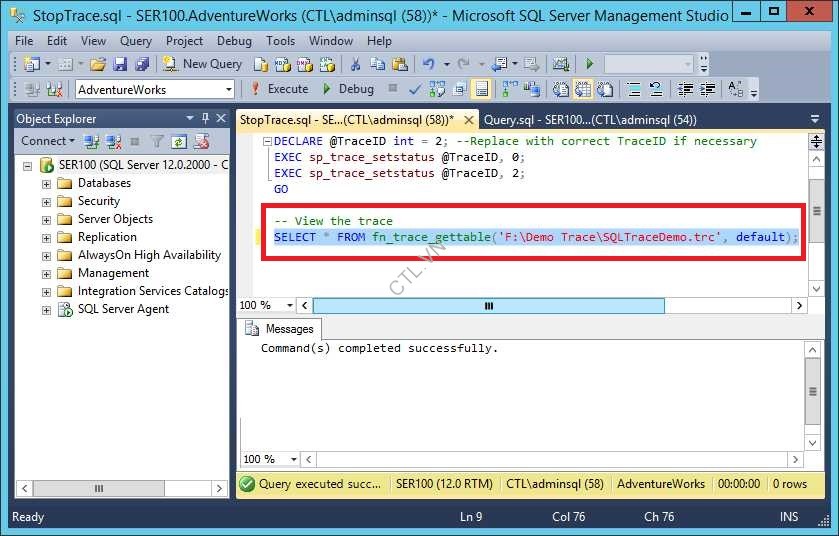The width and height of the screenshot is (839, 536).
Task: Click the Open File folder icon
Action: (x=97, y=64)
